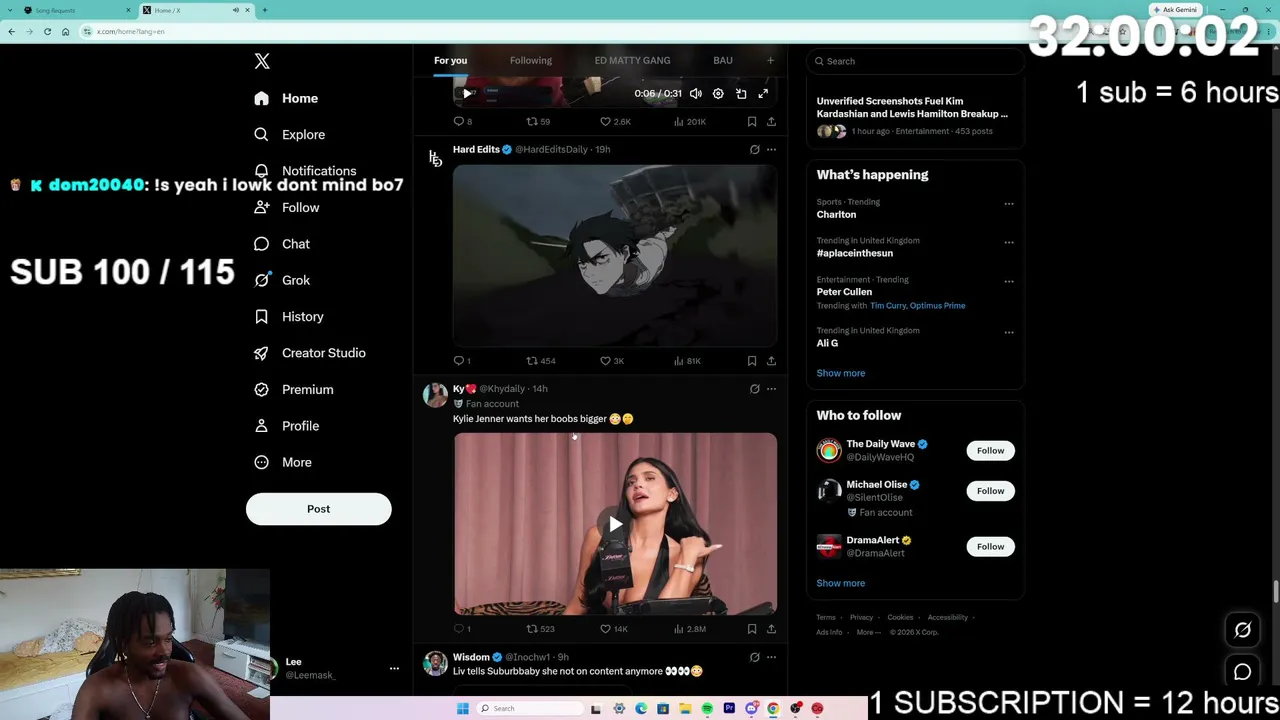Open more options on Hard Edits post

(x=771, y=149)
